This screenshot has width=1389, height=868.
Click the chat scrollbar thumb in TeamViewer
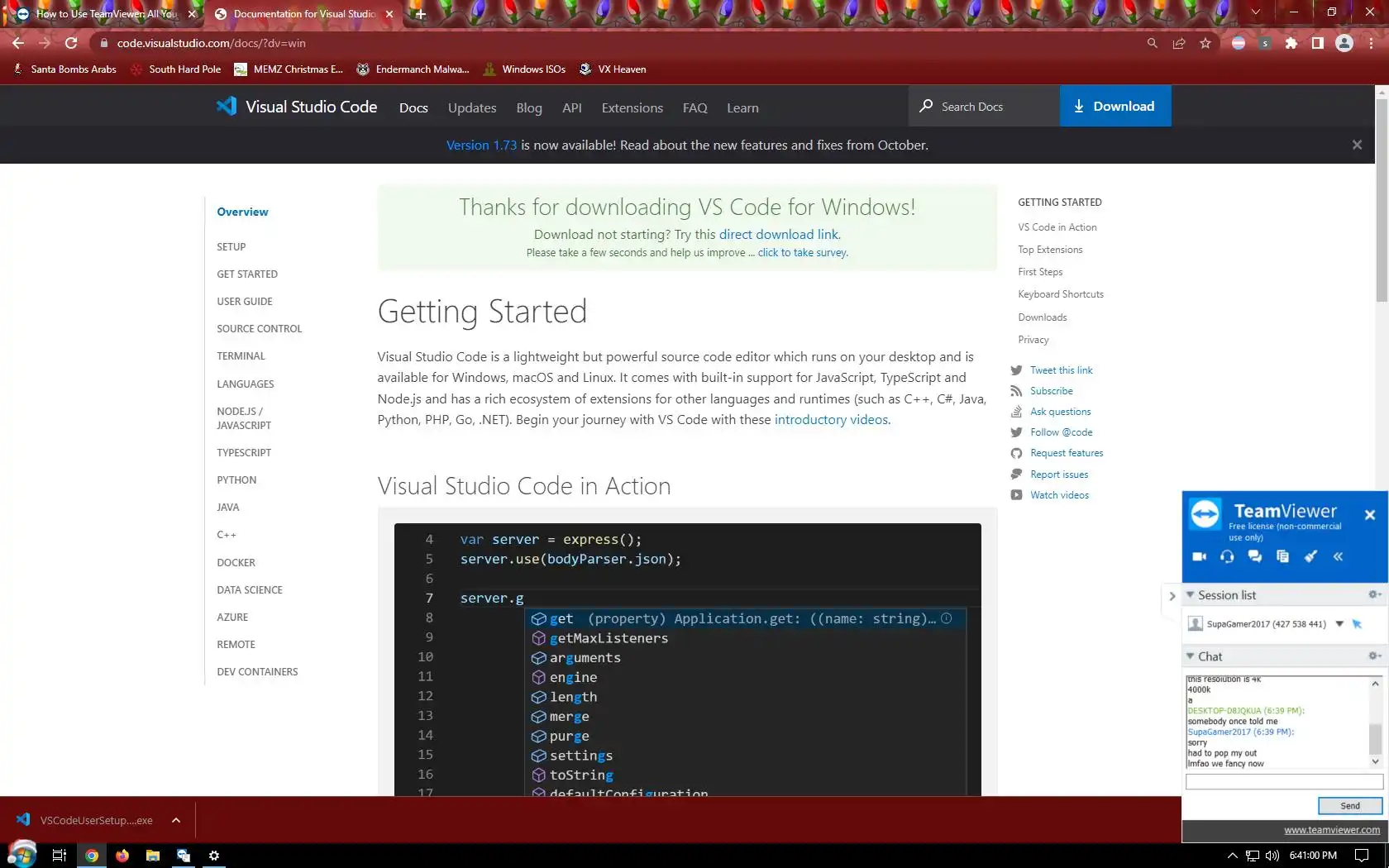(1375, 738)
